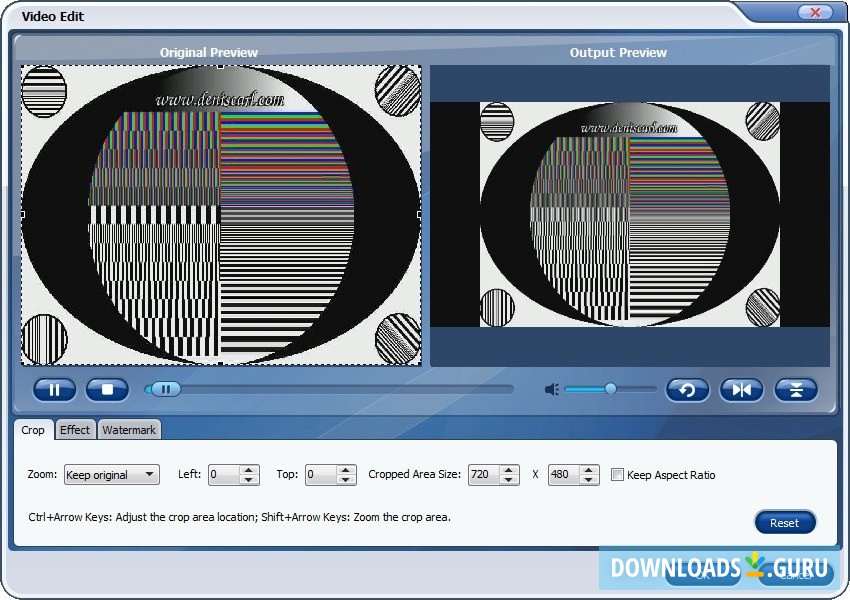
Task: Mute the preview audio speaker icon
Action: pyautogui.click(x=551, y=389)
